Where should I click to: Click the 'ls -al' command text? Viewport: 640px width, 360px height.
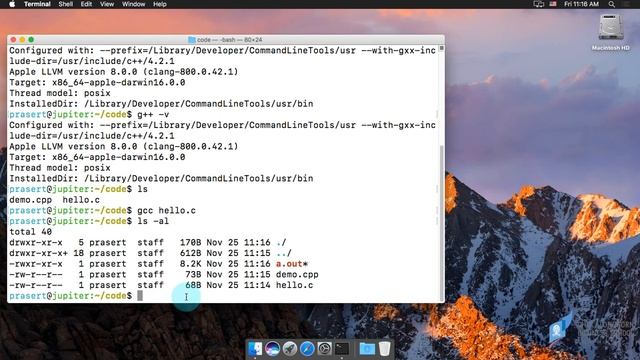pos(153,221)
